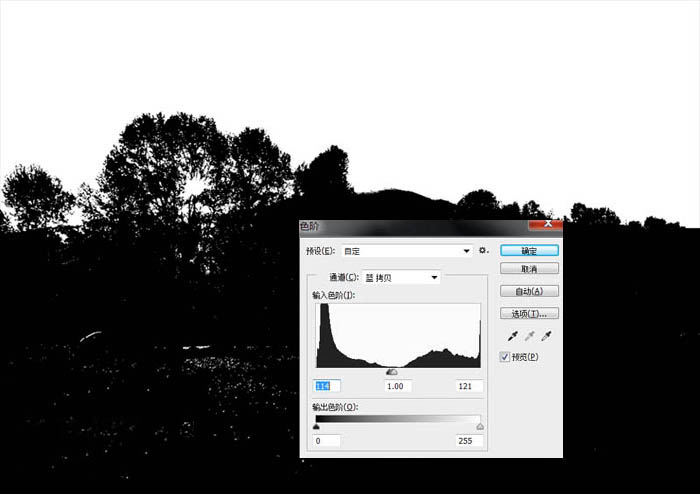Open the 通道 channel dropdown
This screenshot has height=494, width=700.
pos(401,278)
